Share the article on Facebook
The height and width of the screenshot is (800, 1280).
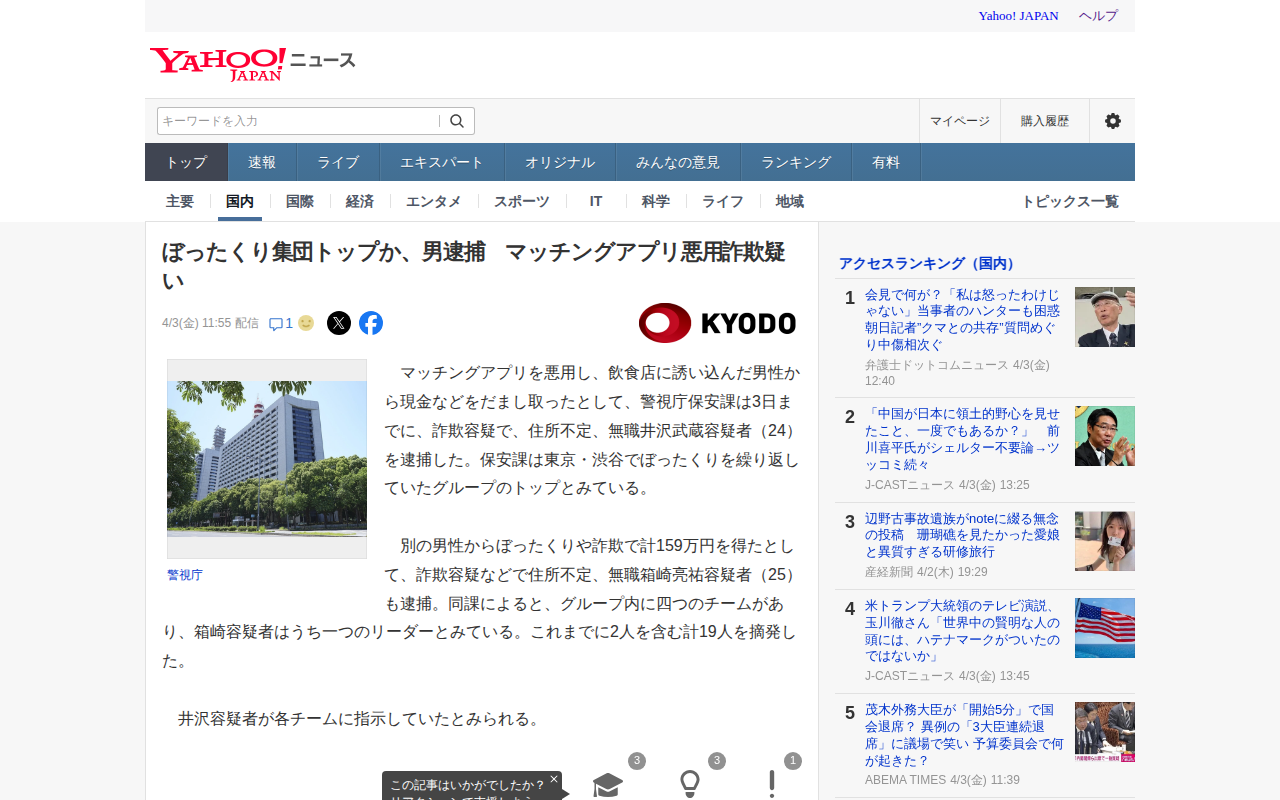click(371, 323)
